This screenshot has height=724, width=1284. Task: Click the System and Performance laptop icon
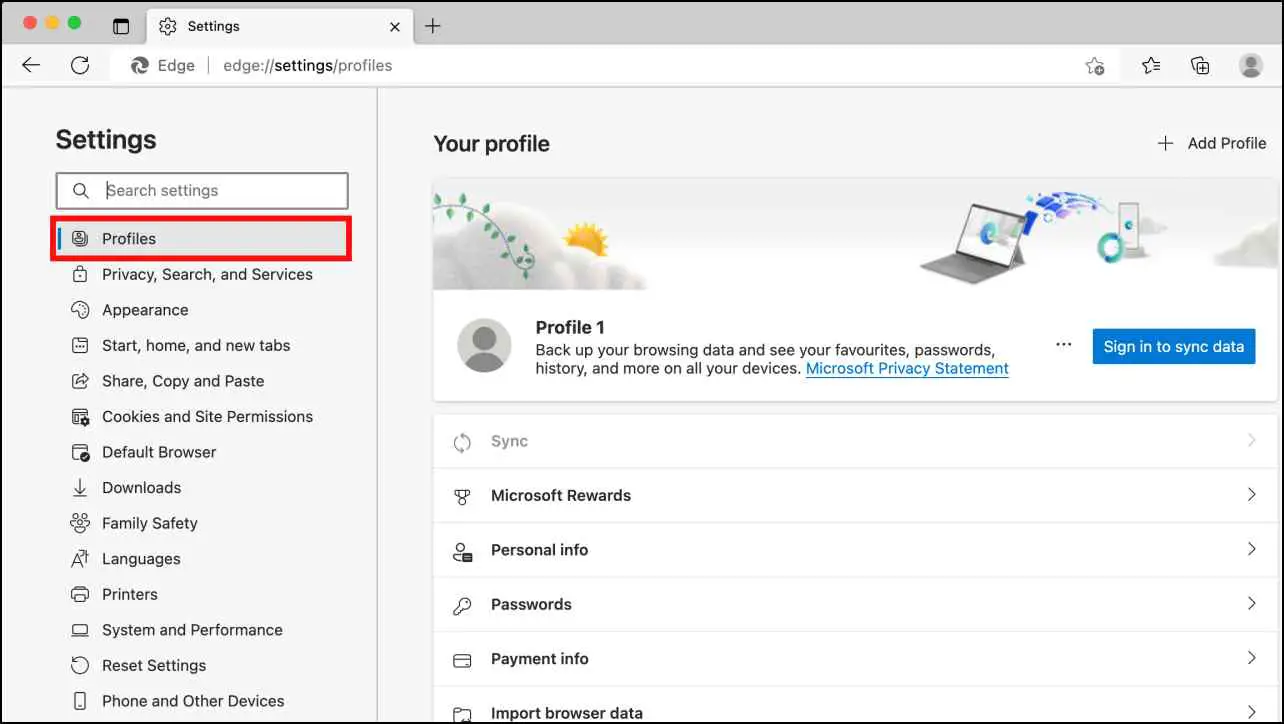[80, 630]
